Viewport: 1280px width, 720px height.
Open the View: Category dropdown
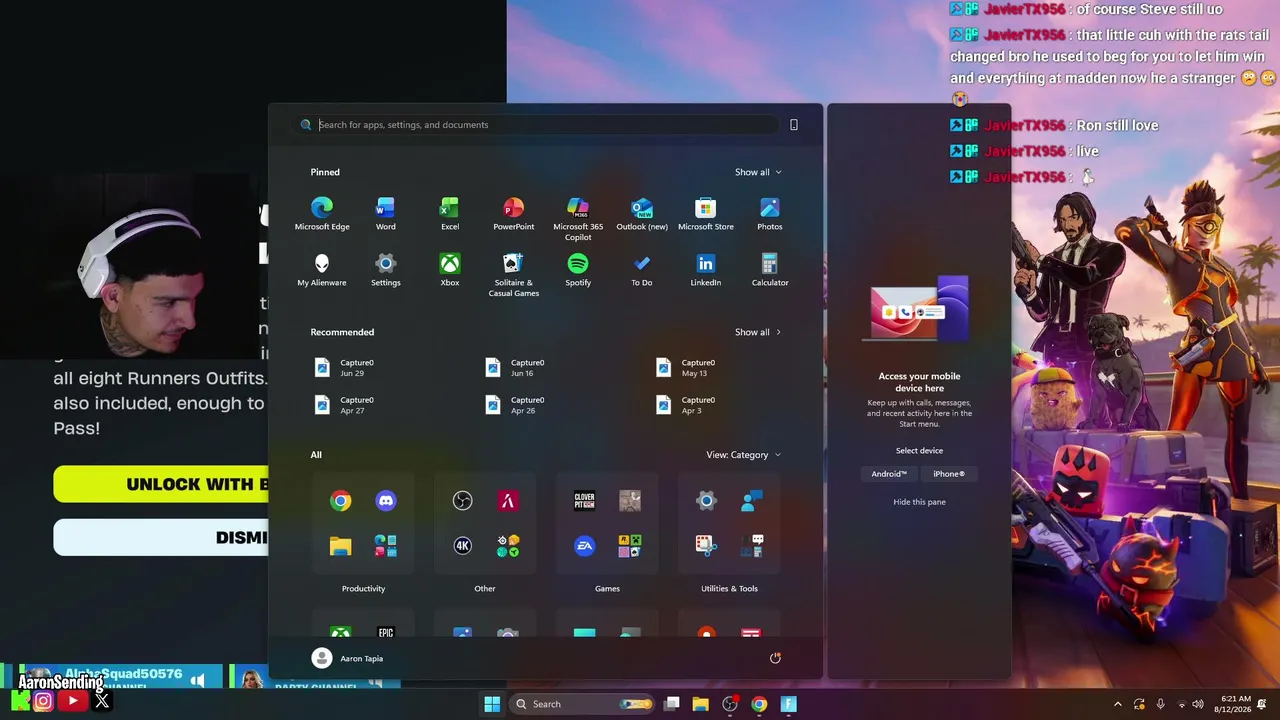pyautogui.click(x=743, y=455)
